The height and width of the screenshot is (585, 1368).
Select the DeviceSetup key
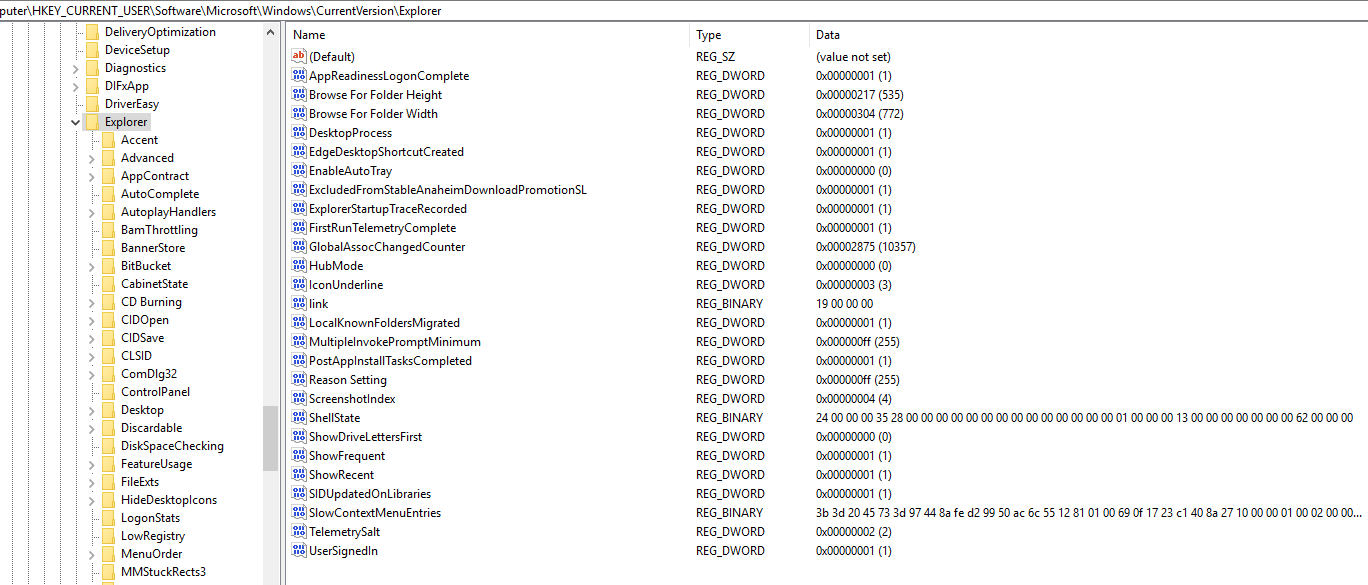tap(137, 50)
